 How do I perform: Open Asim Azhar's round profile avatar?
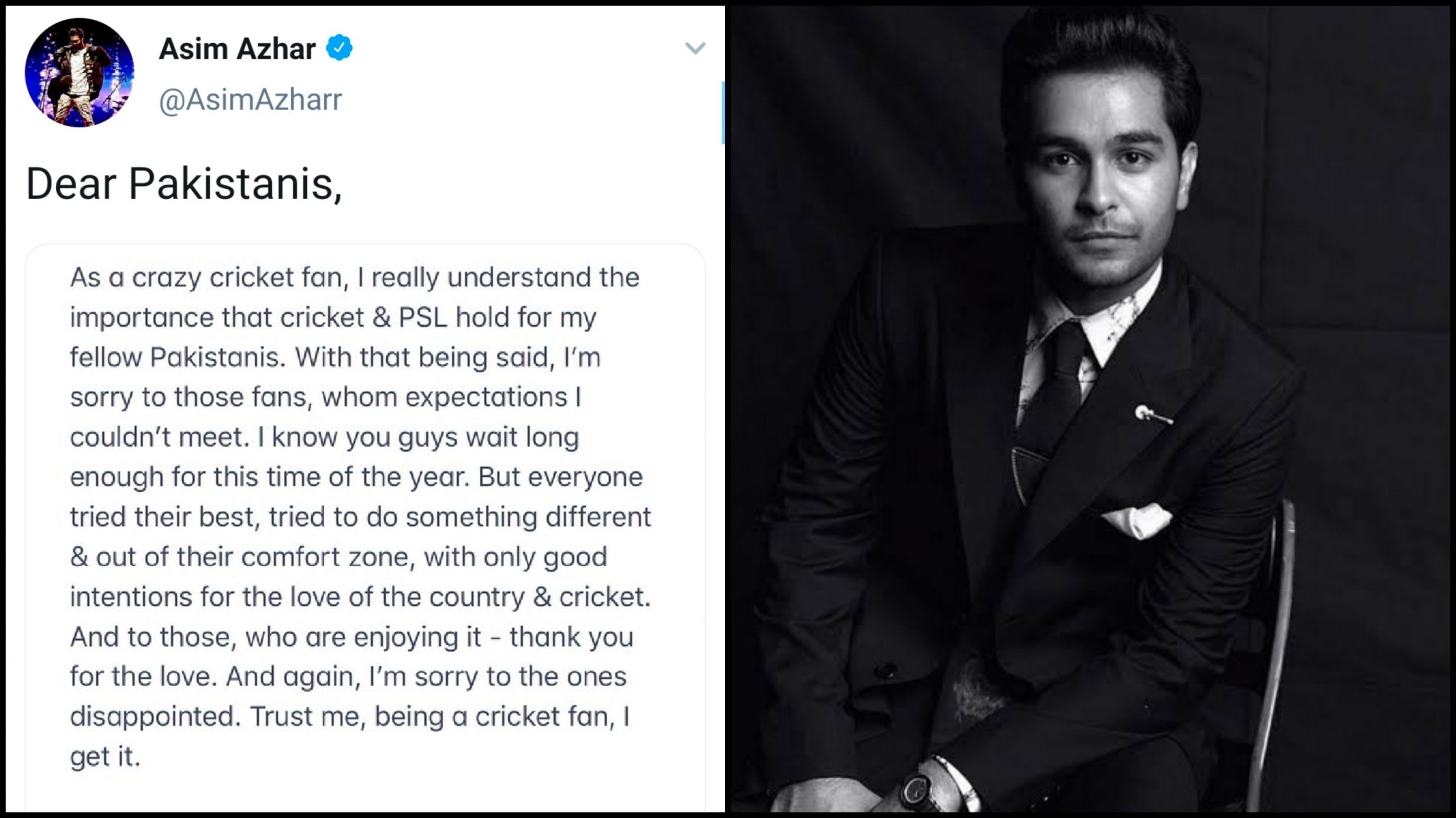click(x=80, y=72)
